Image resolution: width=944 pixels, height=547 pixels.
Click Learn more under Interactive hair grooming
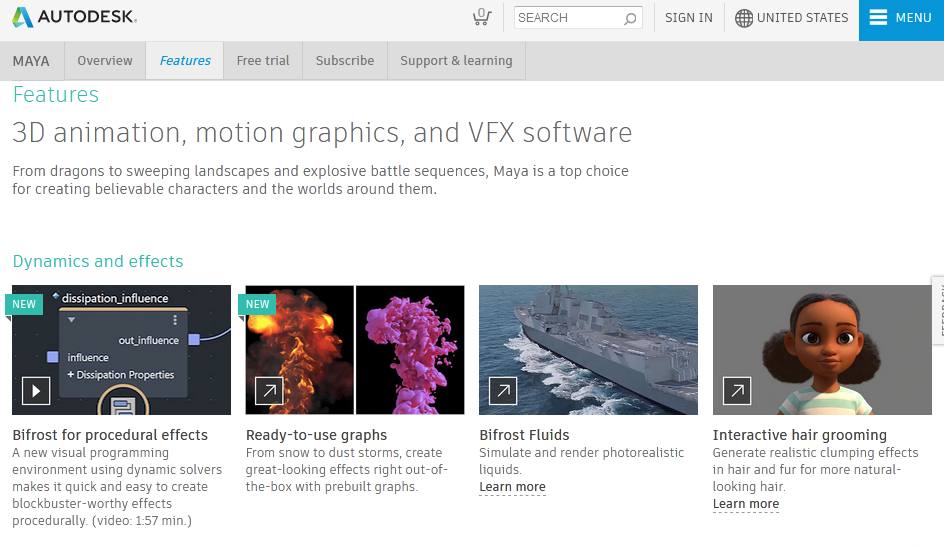(746, 504)
